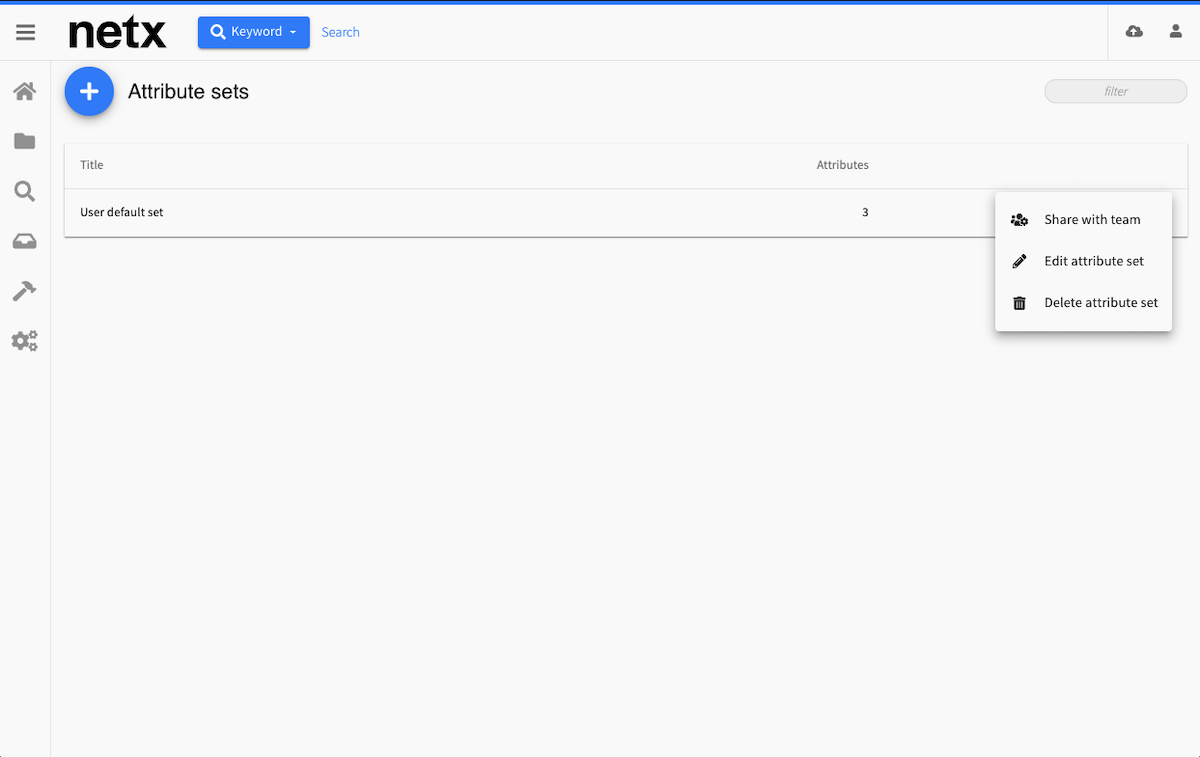The image size is (1200, 757).
Task: Open the Search sidebar icon
Action: [25, 191]
